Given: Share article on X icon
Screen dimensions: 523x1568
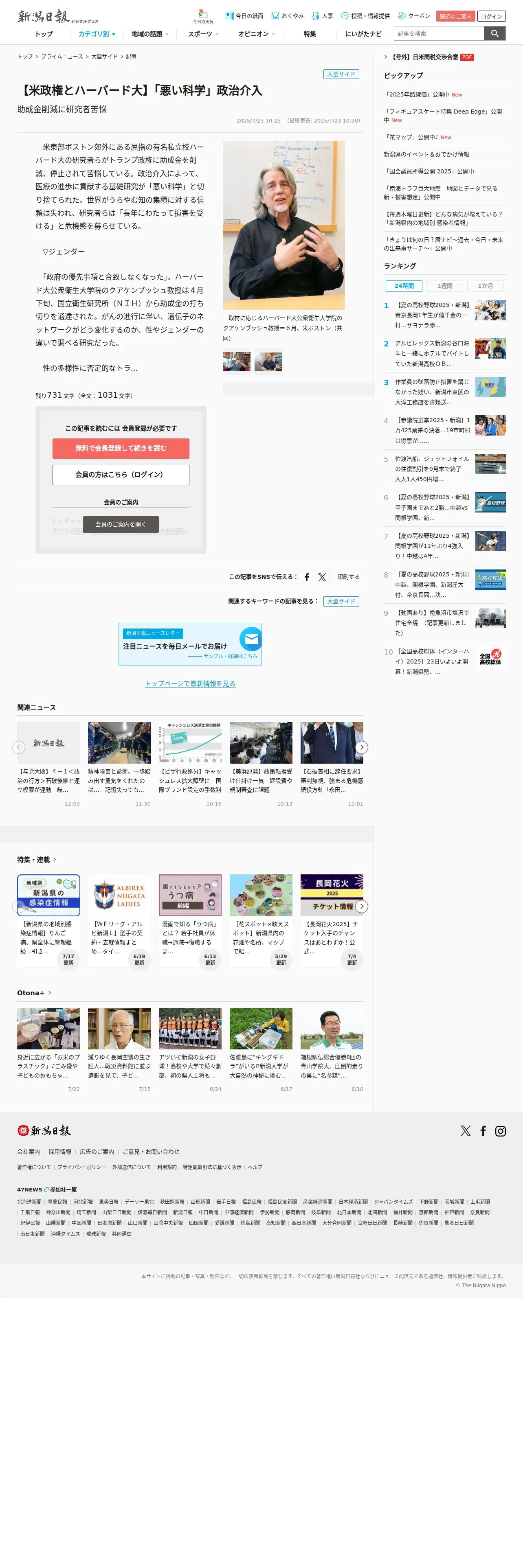Looking at the screenshot, I should point(322,577).
